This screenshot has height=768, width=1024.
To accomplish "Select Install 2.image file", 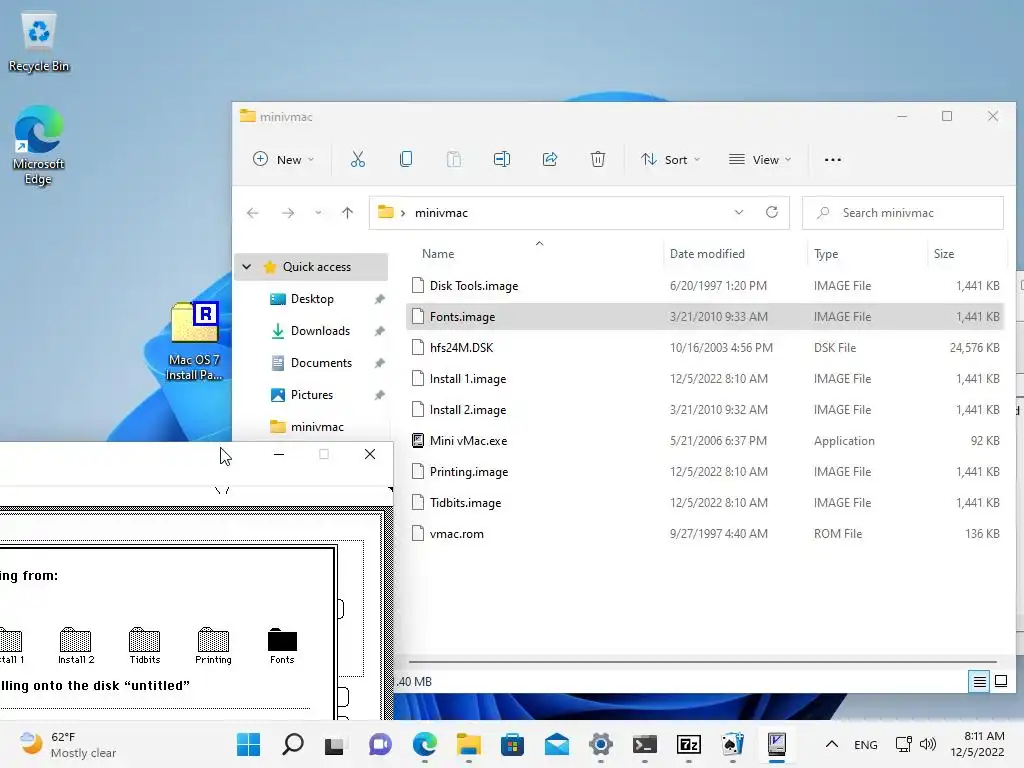I will [705, 410].
